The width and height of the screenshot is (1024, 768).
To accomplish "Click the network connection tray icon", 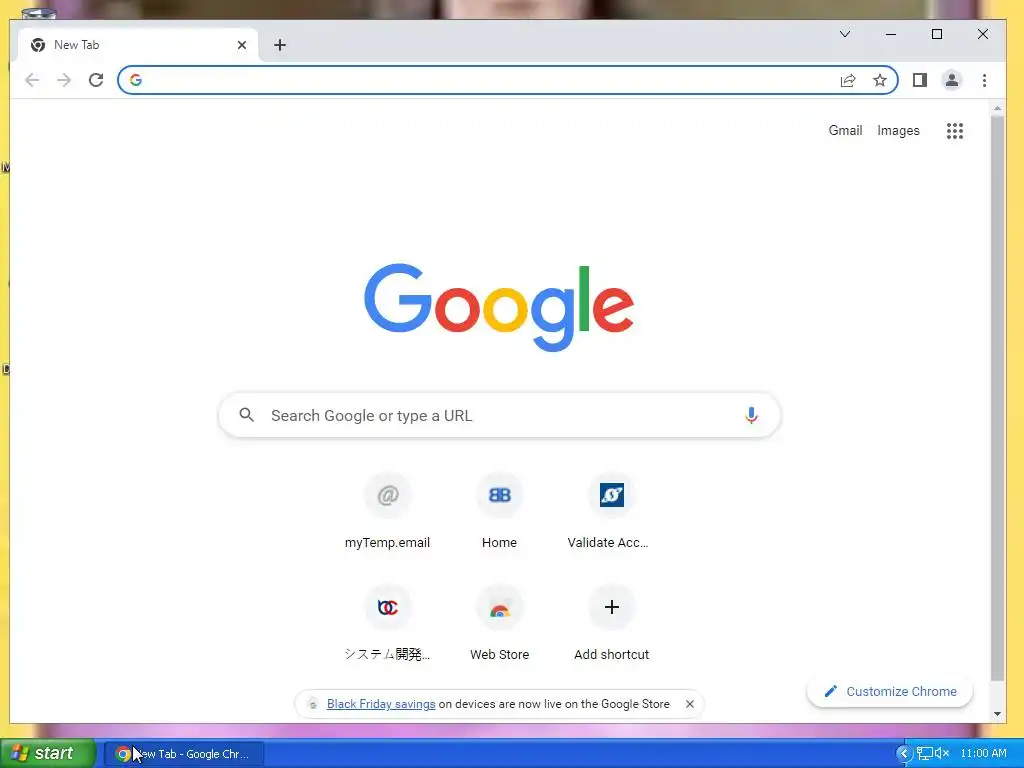I will [925, 754].
